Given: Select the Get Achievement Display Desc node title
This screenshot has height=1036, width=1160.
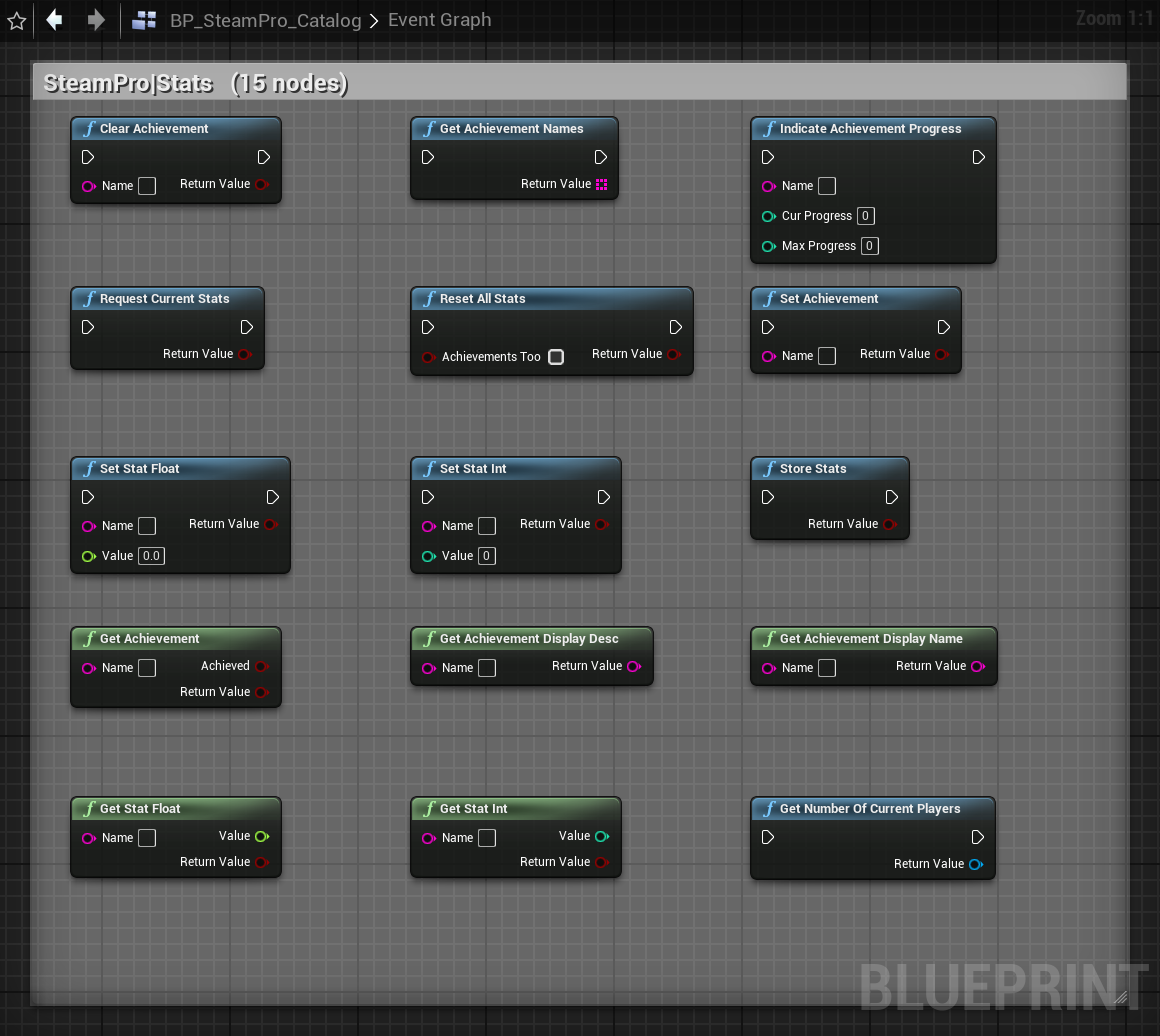Looking at the screenshot, I should [529, 639].
